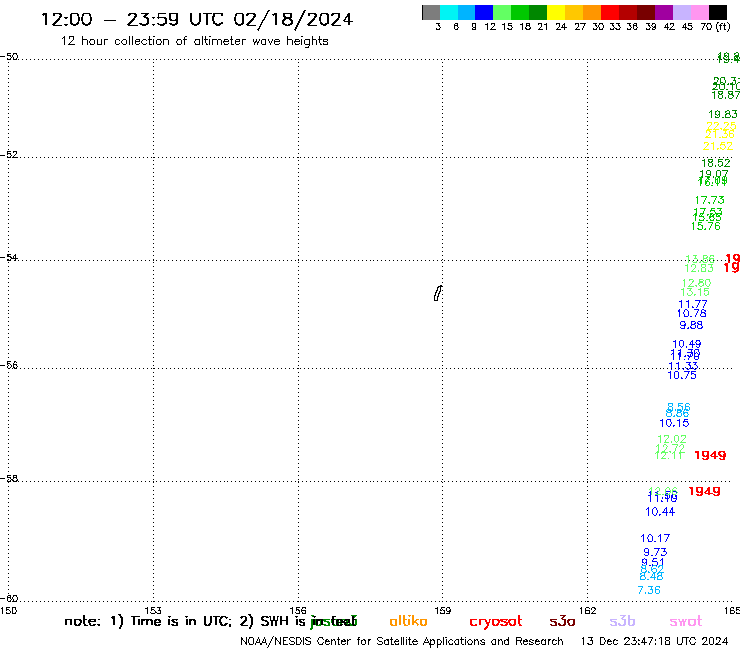
Task: Click wave height value 19.83
Action: tap(723, 114)
